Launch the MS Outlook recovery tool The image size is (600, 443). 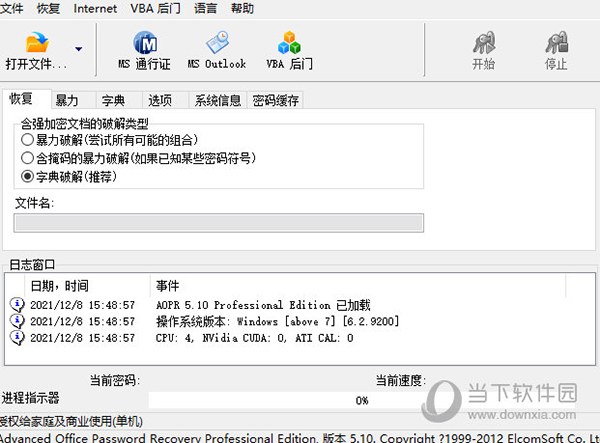(x=217, y=51)
